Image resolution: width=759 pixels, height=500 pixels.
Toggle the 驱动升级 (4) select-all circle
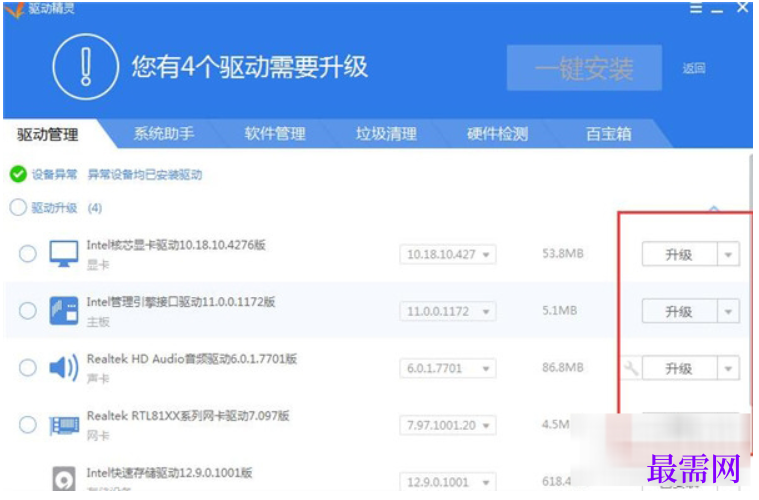point(18,207)
